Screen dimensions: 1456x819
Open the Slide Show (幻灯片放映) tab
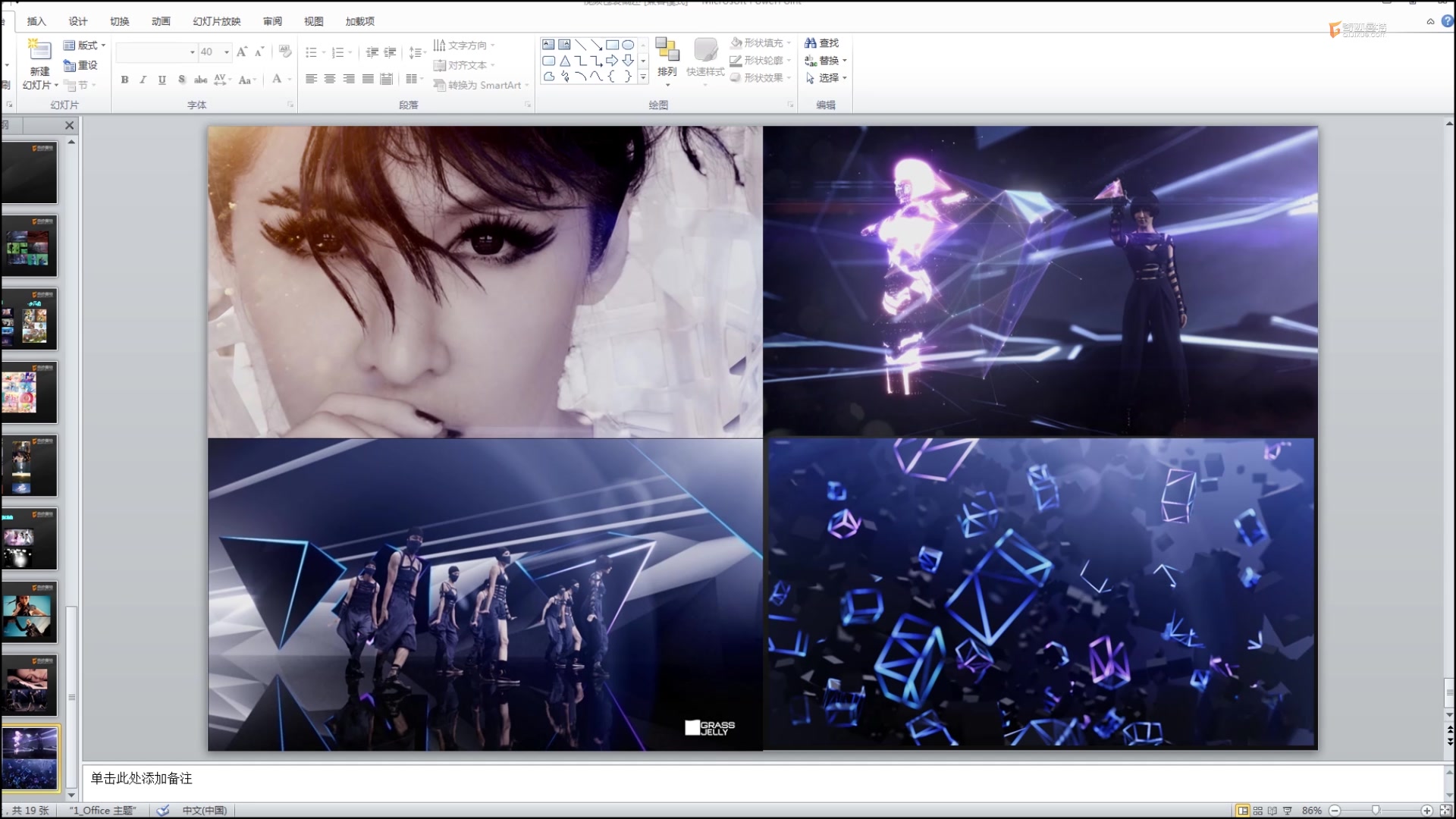coord(217,21)
